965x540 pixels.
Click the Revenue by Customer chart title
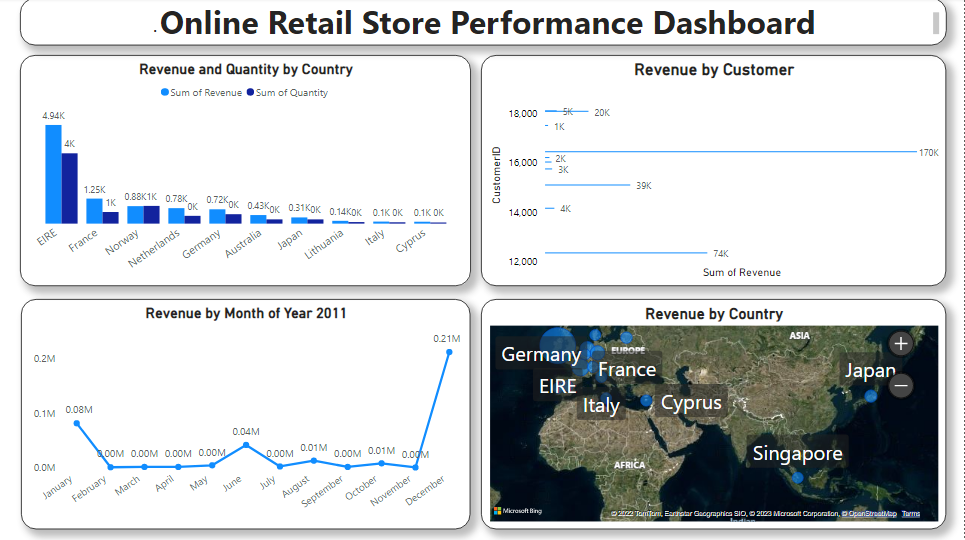click(x=714, y=70)
